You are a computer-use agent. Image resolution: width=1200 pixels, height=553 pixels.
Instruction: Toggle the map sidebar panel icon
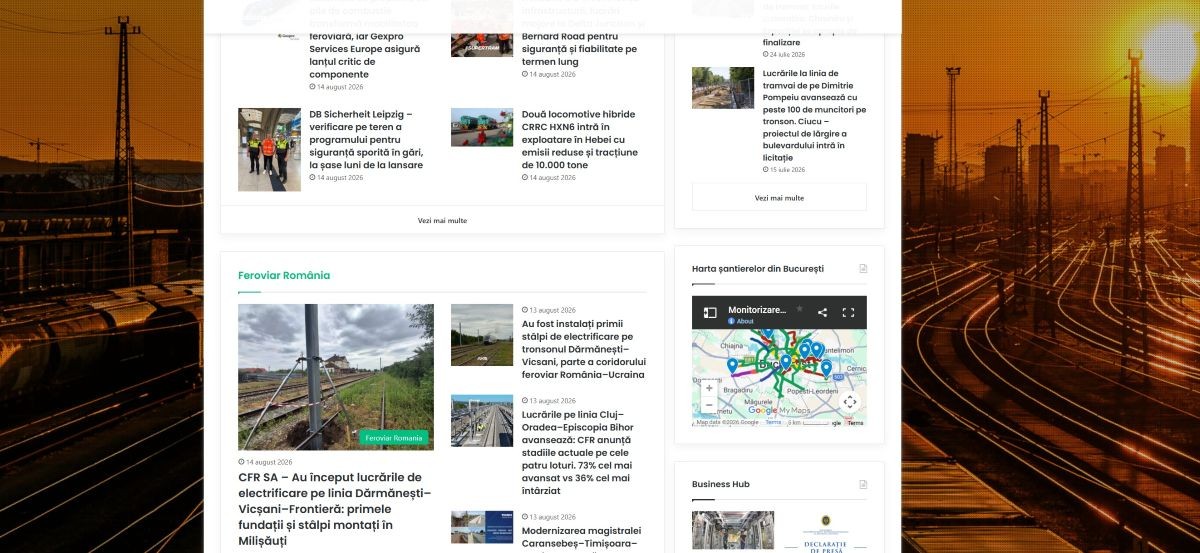tap(710, 313)
